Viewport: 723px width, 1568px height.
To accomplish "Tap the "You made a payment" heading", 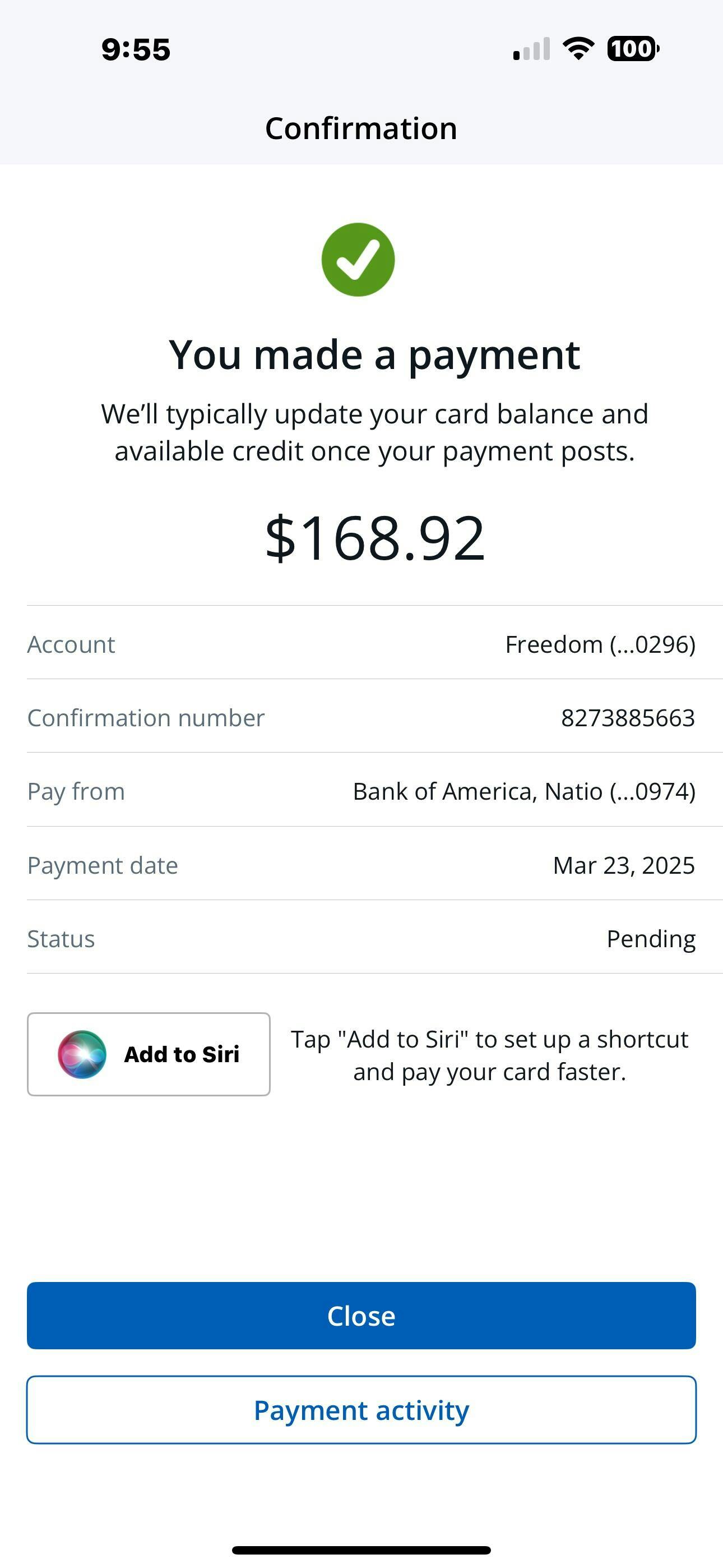I will tap(374, 354).
